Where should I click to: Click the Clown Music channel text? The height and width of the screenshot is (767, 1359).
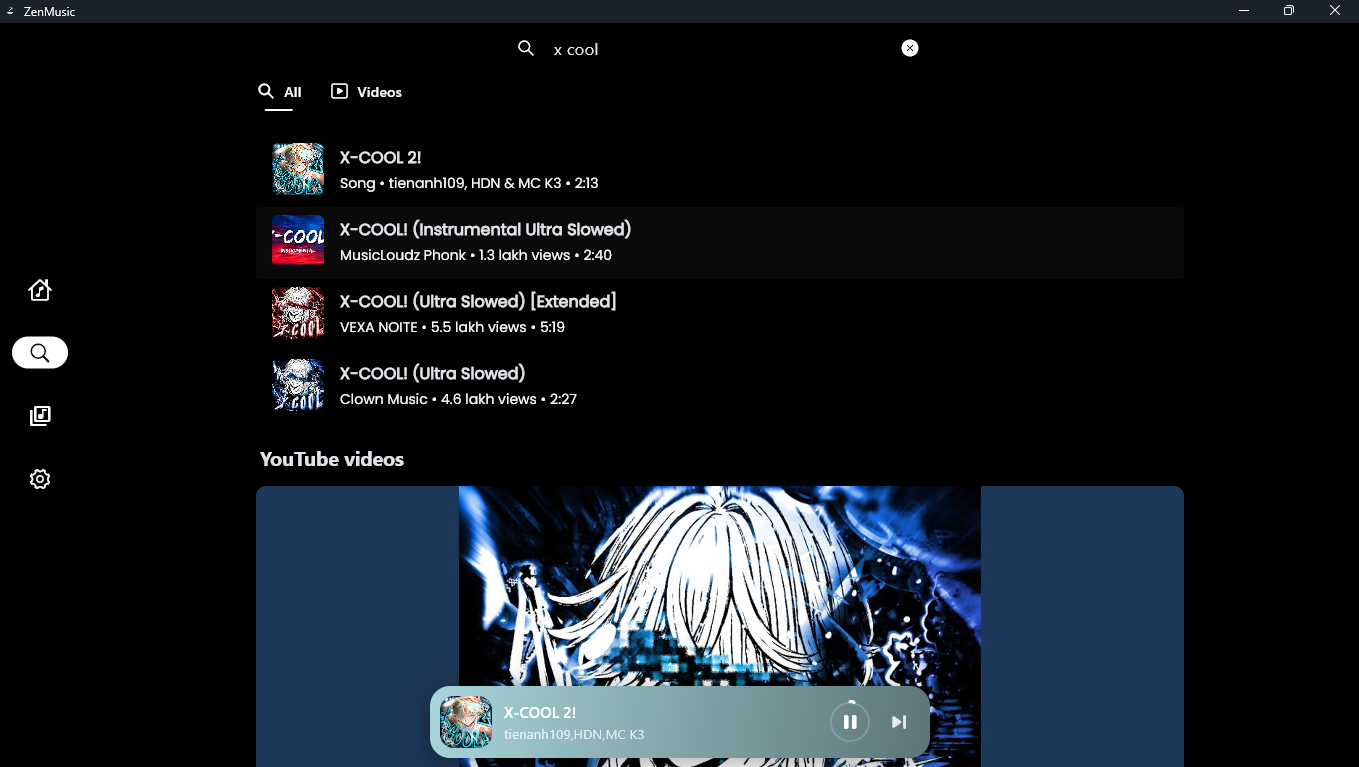tap(384, 399)
